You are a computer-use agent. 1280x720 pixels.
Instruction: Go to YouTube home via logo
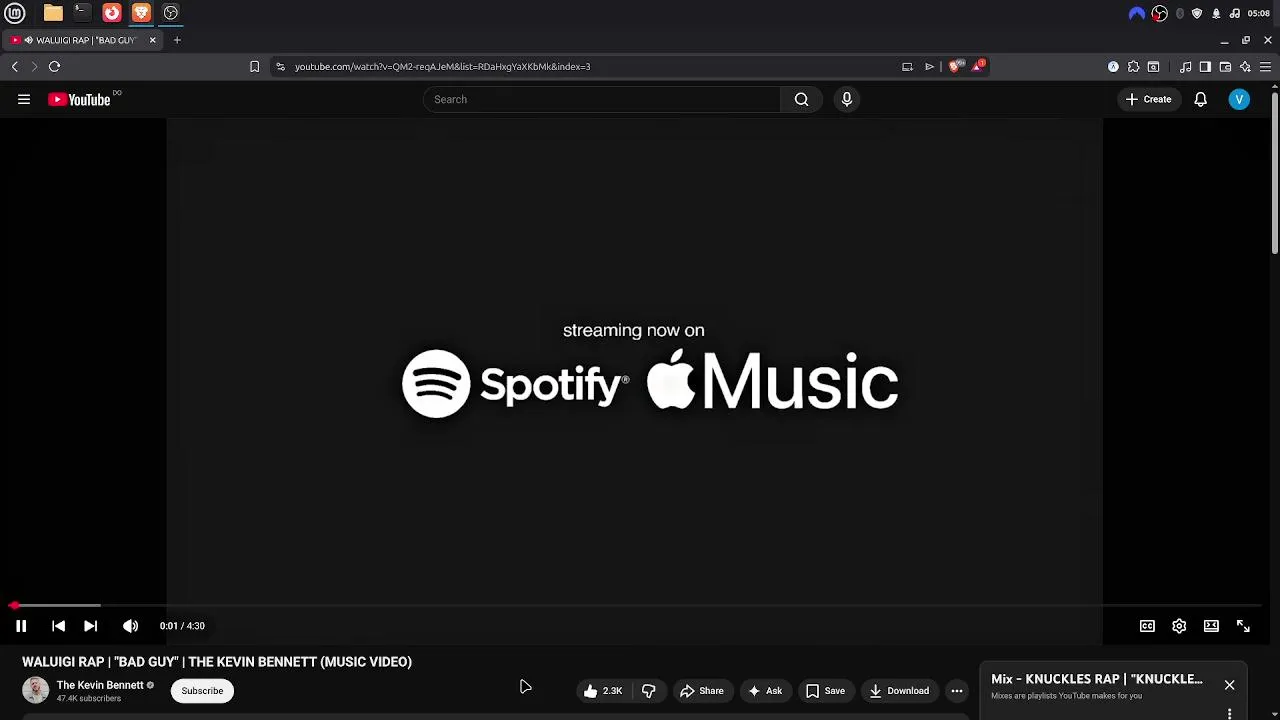pos(80,99)
